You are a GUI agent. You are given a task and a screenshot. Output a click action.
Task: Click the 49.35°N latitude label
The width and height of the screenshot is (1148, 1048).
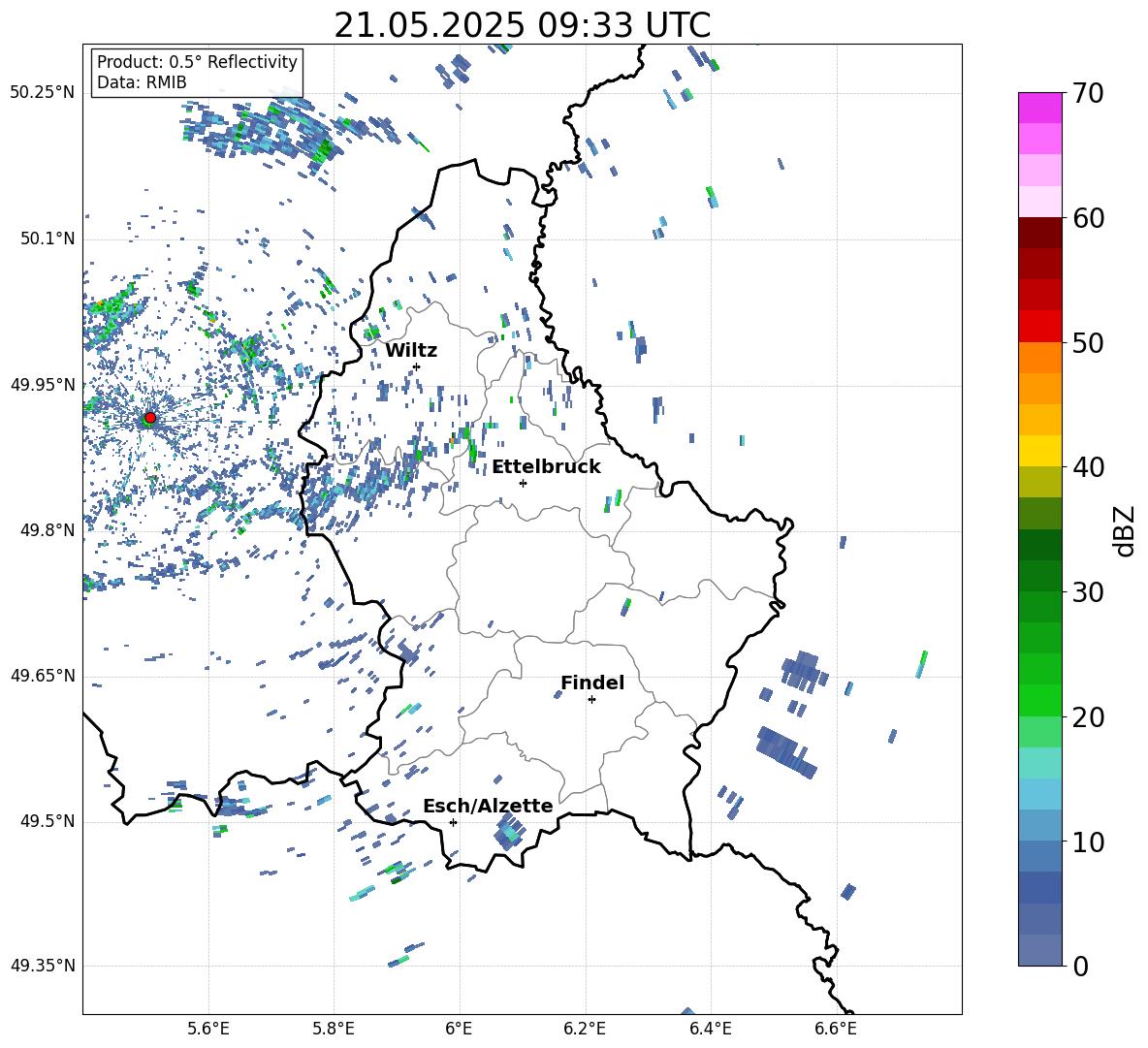click(43, 966)
